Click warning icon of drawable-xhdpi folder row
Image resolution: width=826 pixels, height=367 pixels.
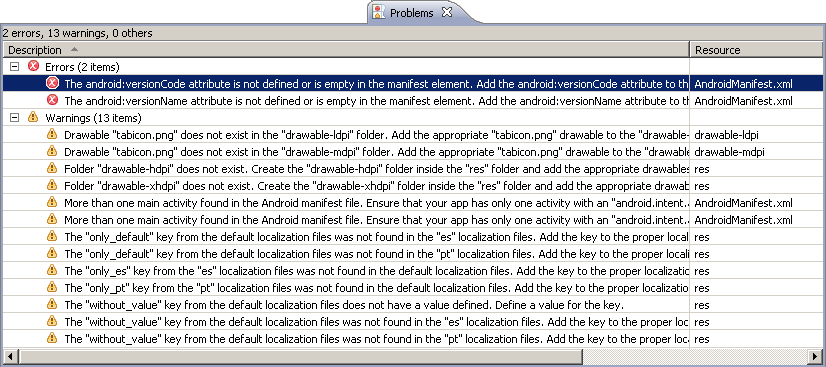click(x=52, y=185)
